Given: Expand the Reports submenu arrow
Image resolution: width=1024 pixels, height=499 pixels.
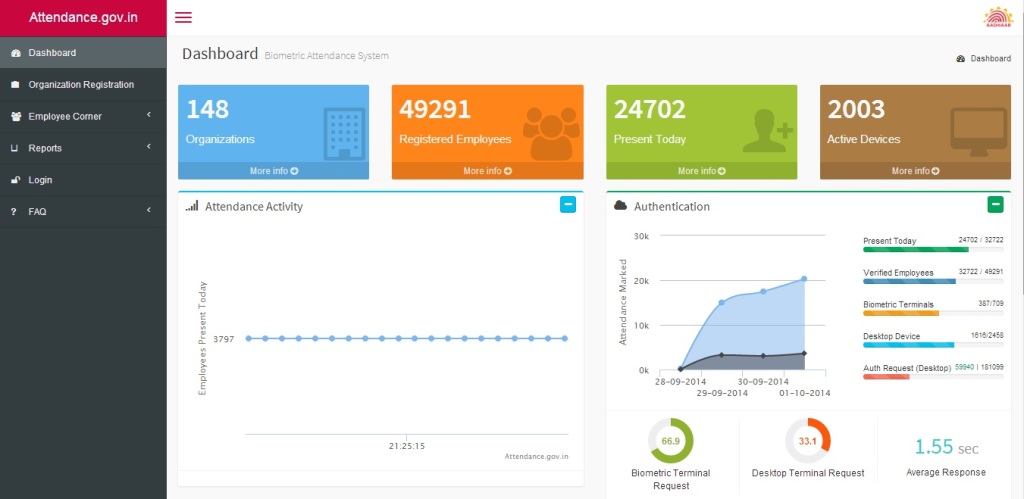Looking at the screenshot, I should [x=149, y=146].
